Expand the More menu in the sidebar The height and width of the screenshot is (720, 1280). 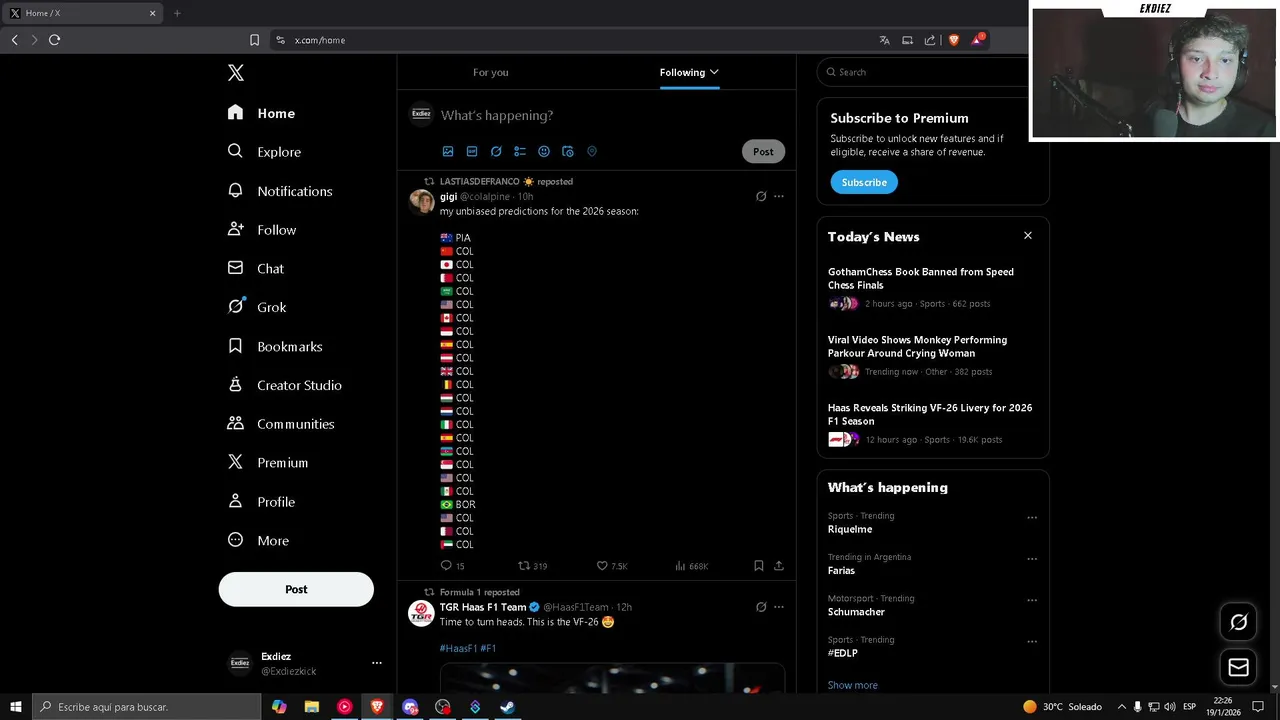tap(258, 541)
